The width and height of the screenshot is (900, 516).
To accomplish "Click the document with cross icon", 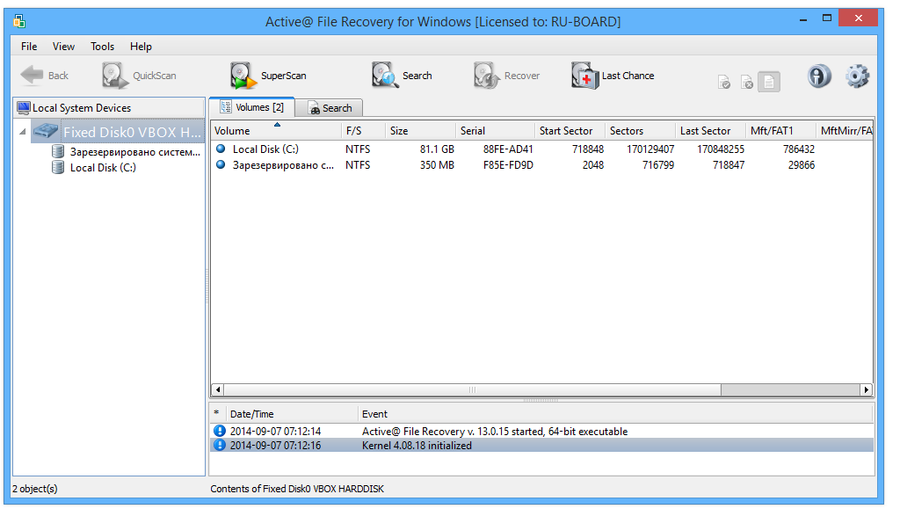I will coord(746,83).
